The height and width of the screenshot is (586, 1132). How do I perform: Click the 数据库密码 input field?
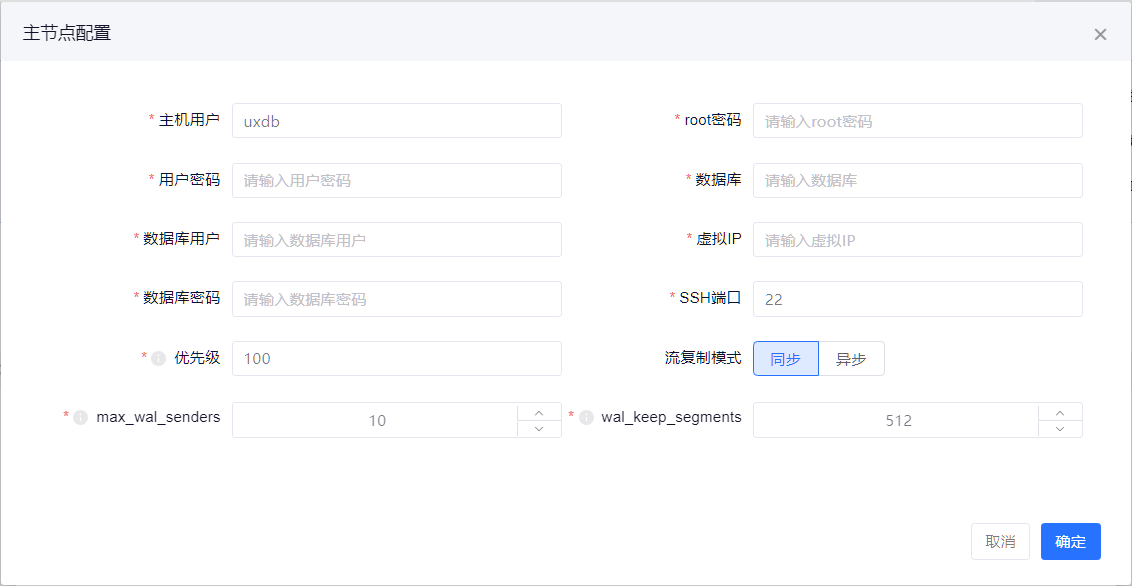[396, 299]
